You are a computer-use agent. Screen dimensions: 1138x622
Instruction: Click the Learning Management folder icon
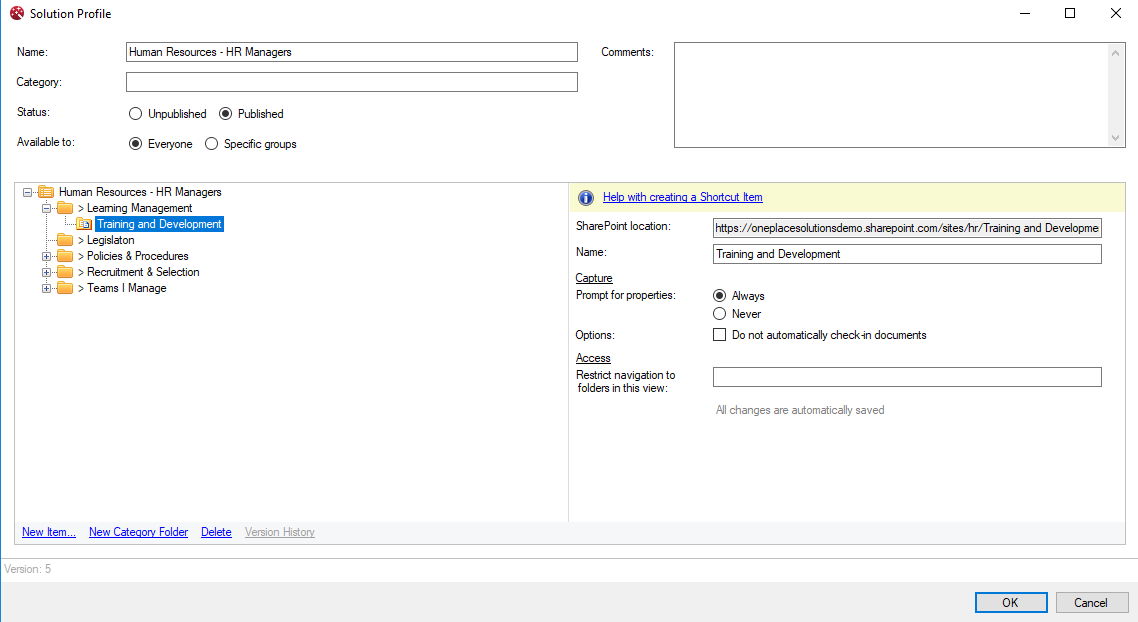coord(65,208)
